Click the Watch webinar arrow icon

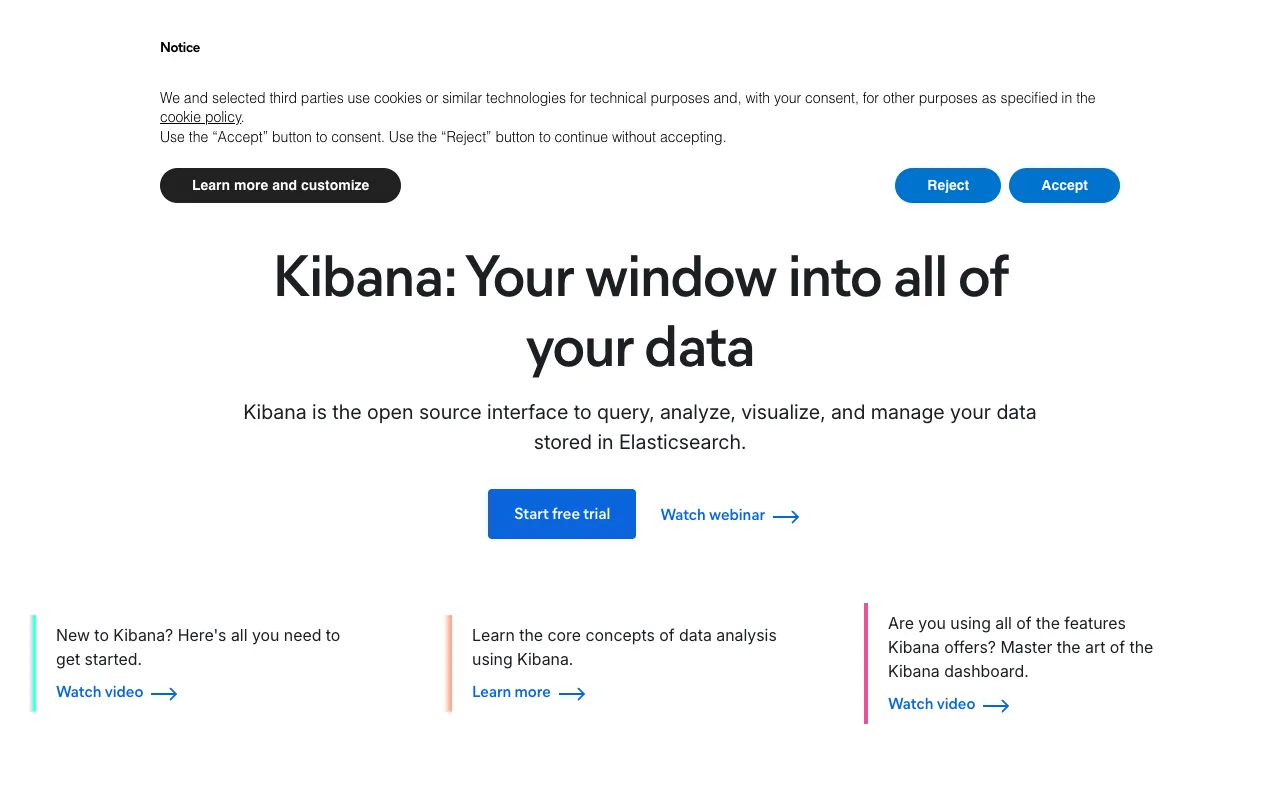pyautogui.click(x=786, y=516)
